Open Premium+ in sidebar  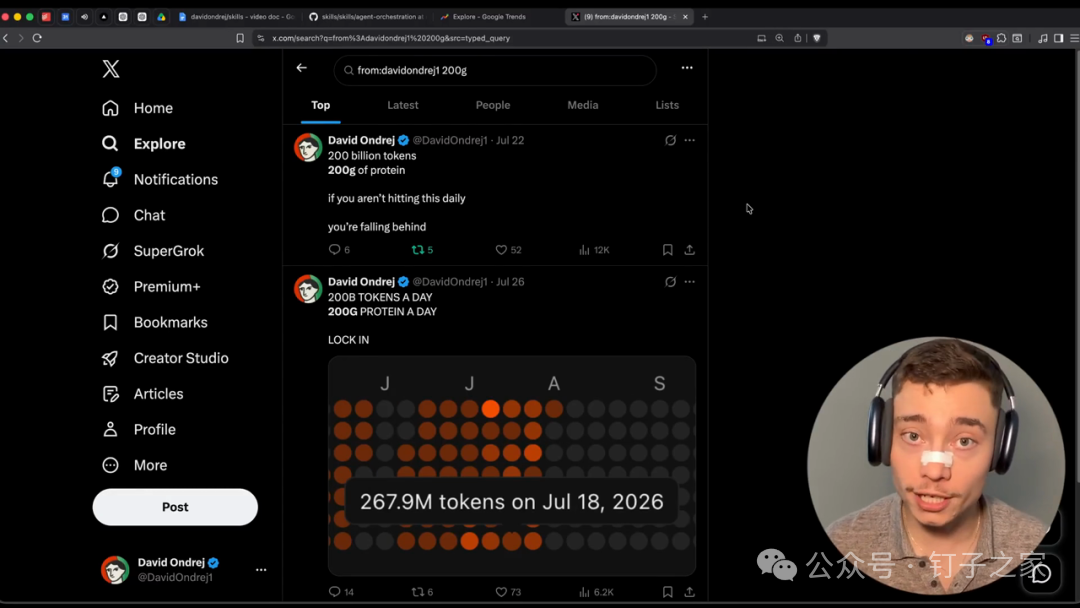(151, 286)
